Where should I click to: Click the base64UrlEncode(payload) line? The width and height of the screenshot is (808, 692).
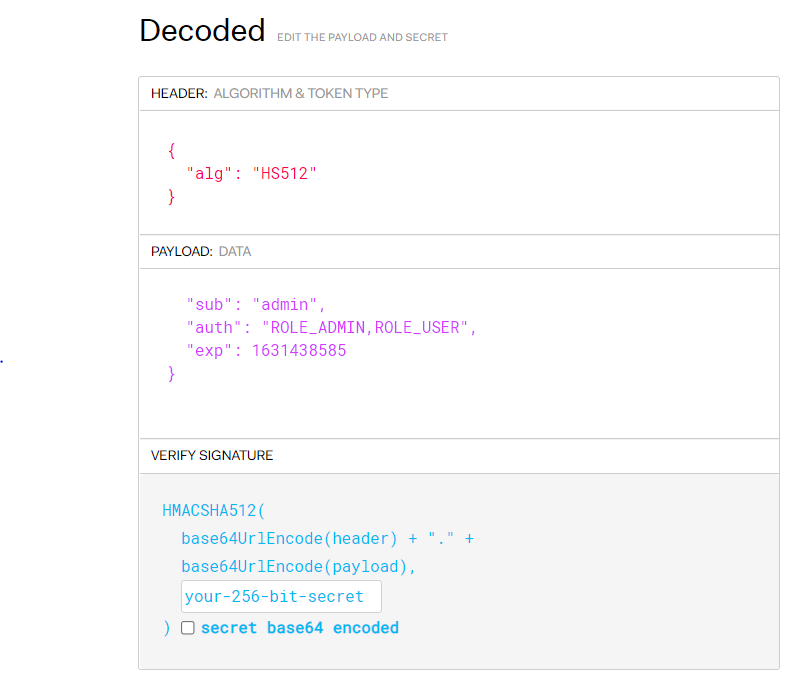pyautogui.click(x=298, y=566)
